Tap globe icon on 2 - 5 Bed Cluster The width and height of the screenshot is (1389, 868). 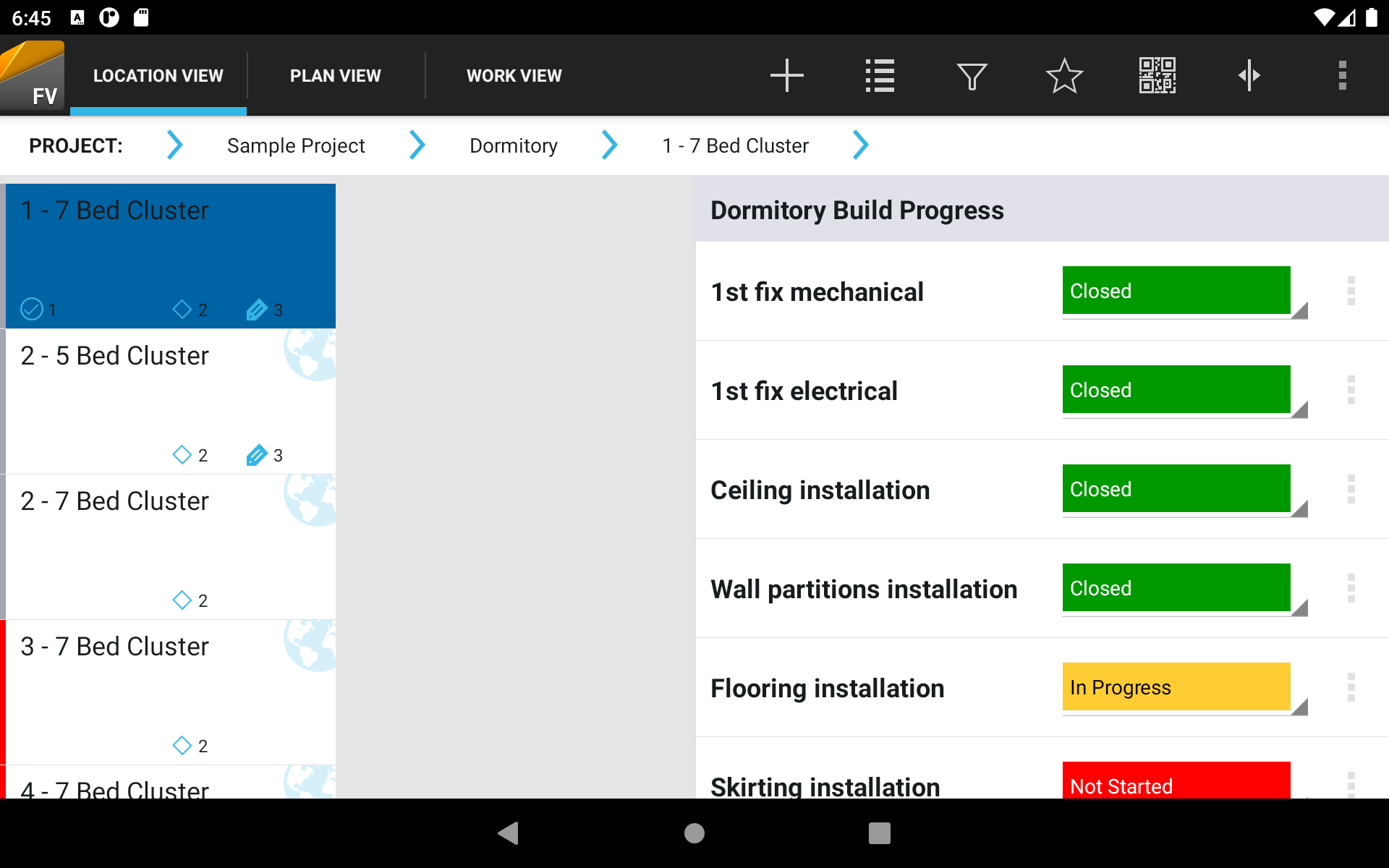click(x=310, y=354)
